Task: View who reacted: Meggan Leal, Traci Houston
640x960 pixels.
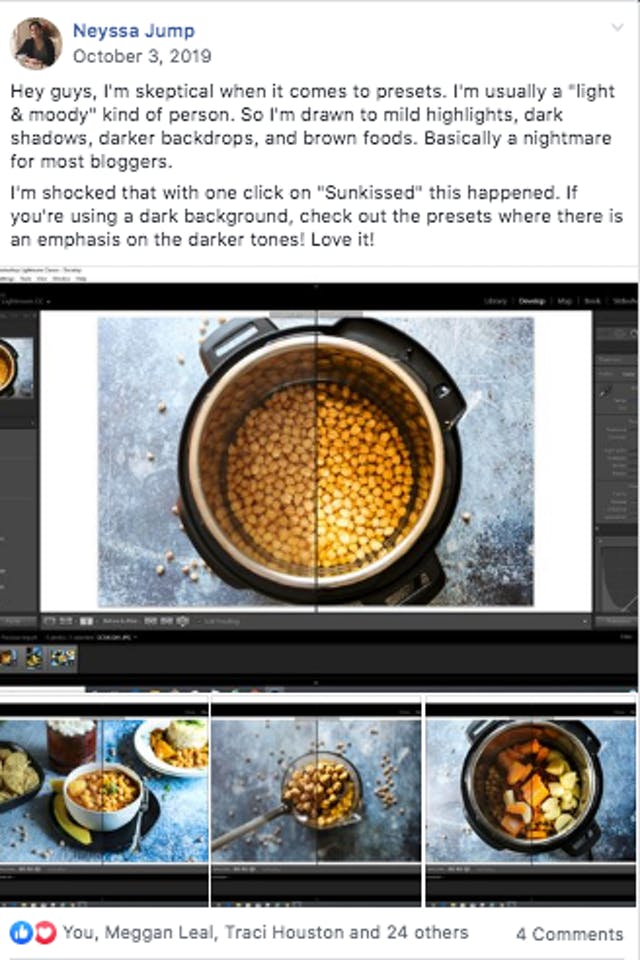Action: point(265,932)
